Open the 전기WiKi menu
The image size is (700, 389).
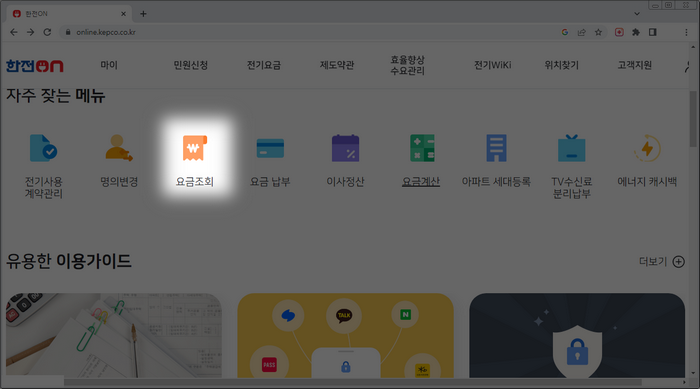pyautogui.click(x=492, y=65)
